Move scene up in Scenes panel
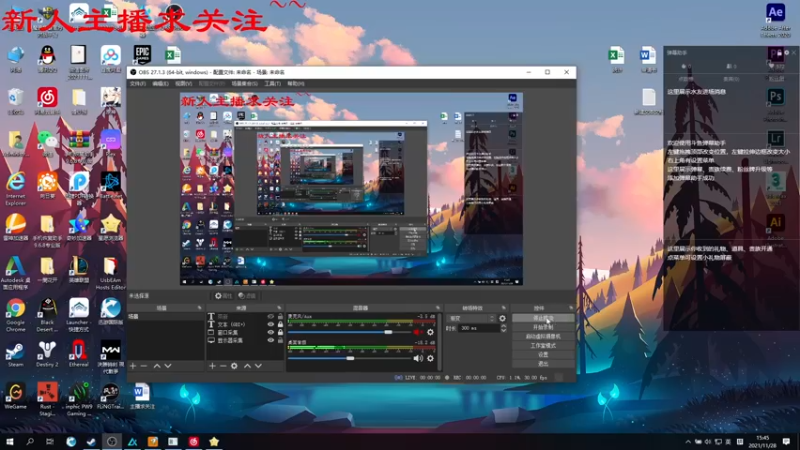This screenshot has width=800, height=450. tap(157, 366)
